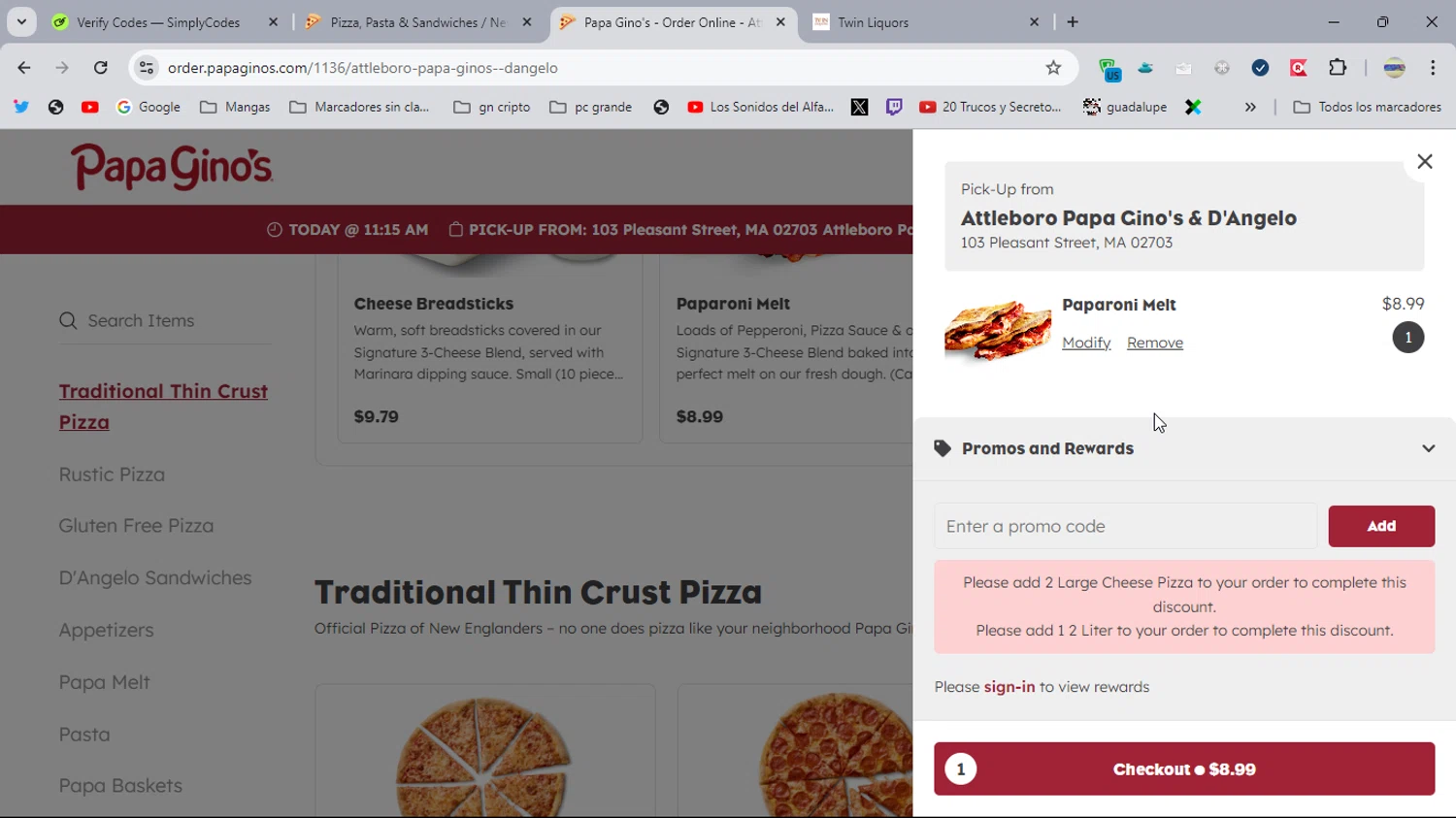
Task: Open the Chrome profile avatar
Action: pos(1394,68)
